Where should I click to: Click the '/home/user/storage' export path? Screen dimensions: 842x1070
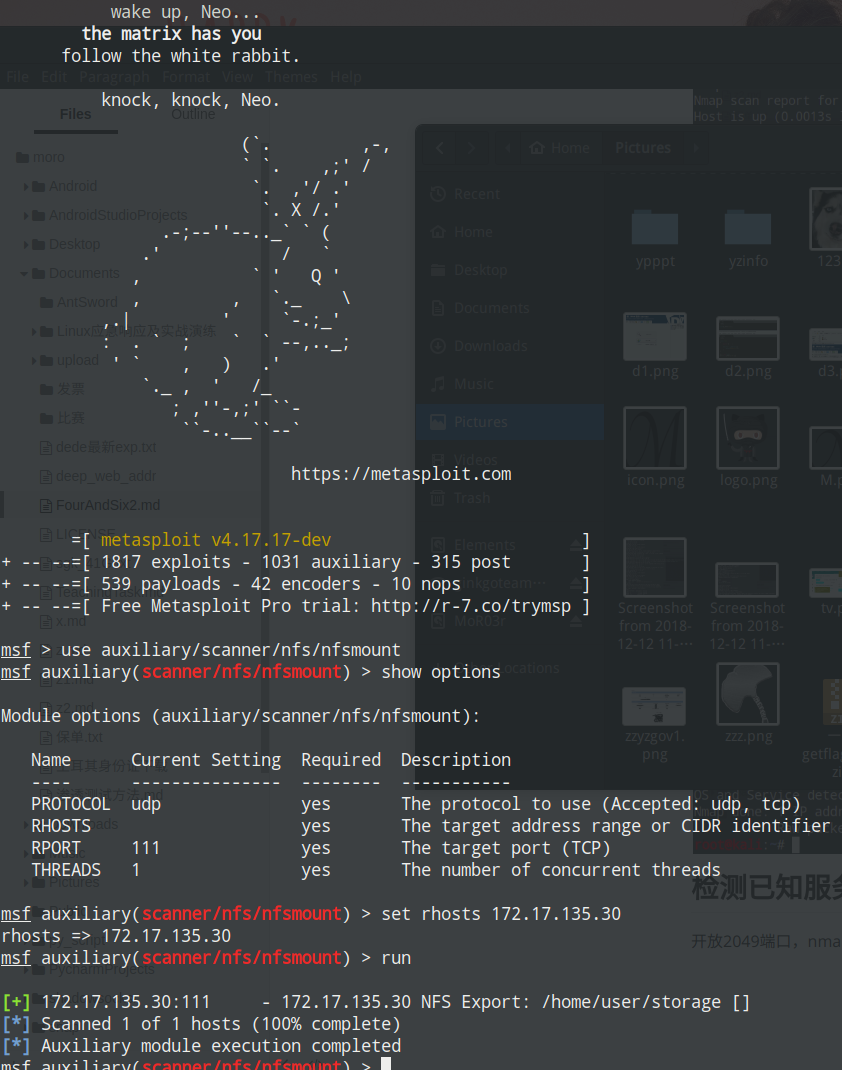[631, 1002]
